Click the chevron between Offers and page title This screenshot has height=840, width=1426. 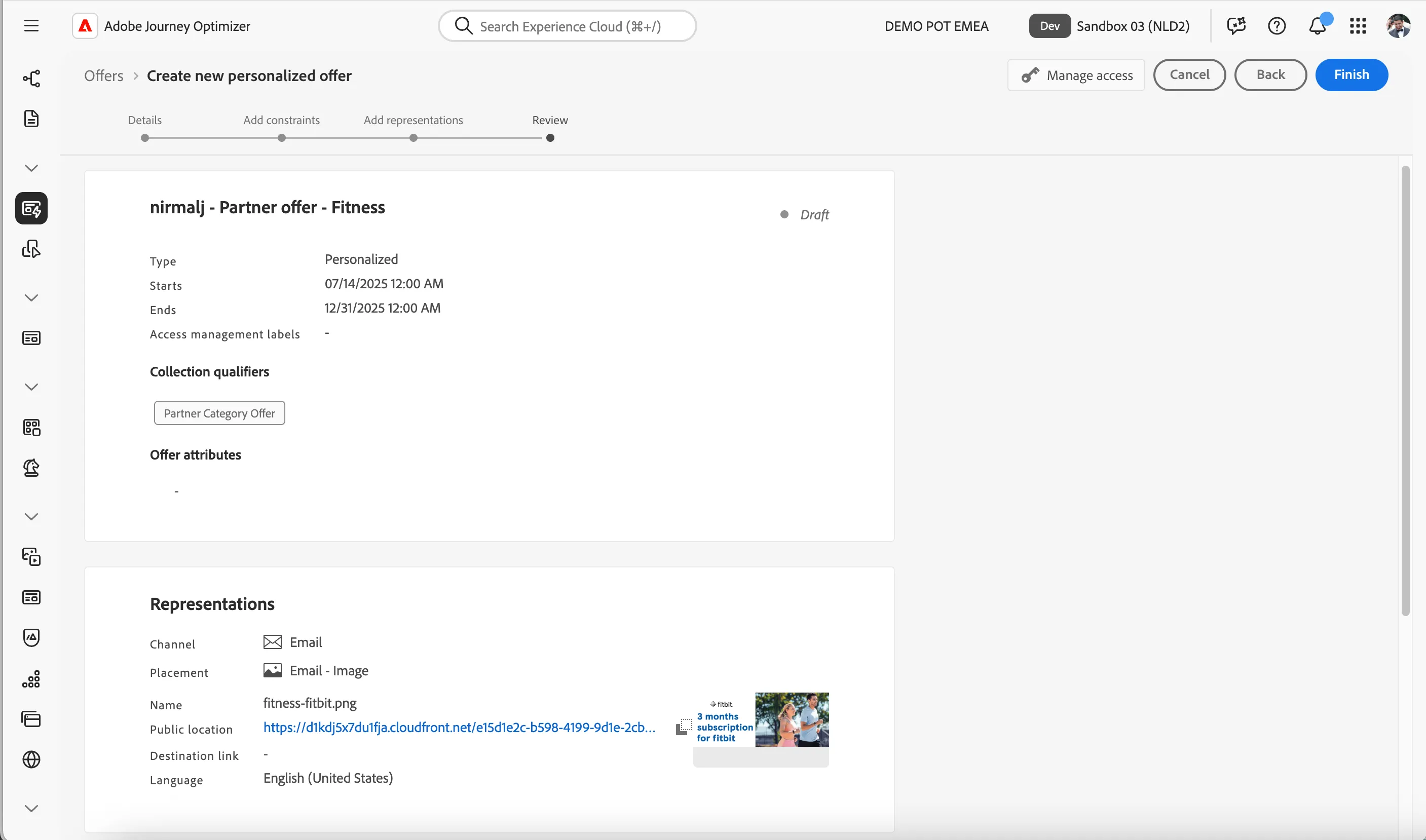coord(135,76)
